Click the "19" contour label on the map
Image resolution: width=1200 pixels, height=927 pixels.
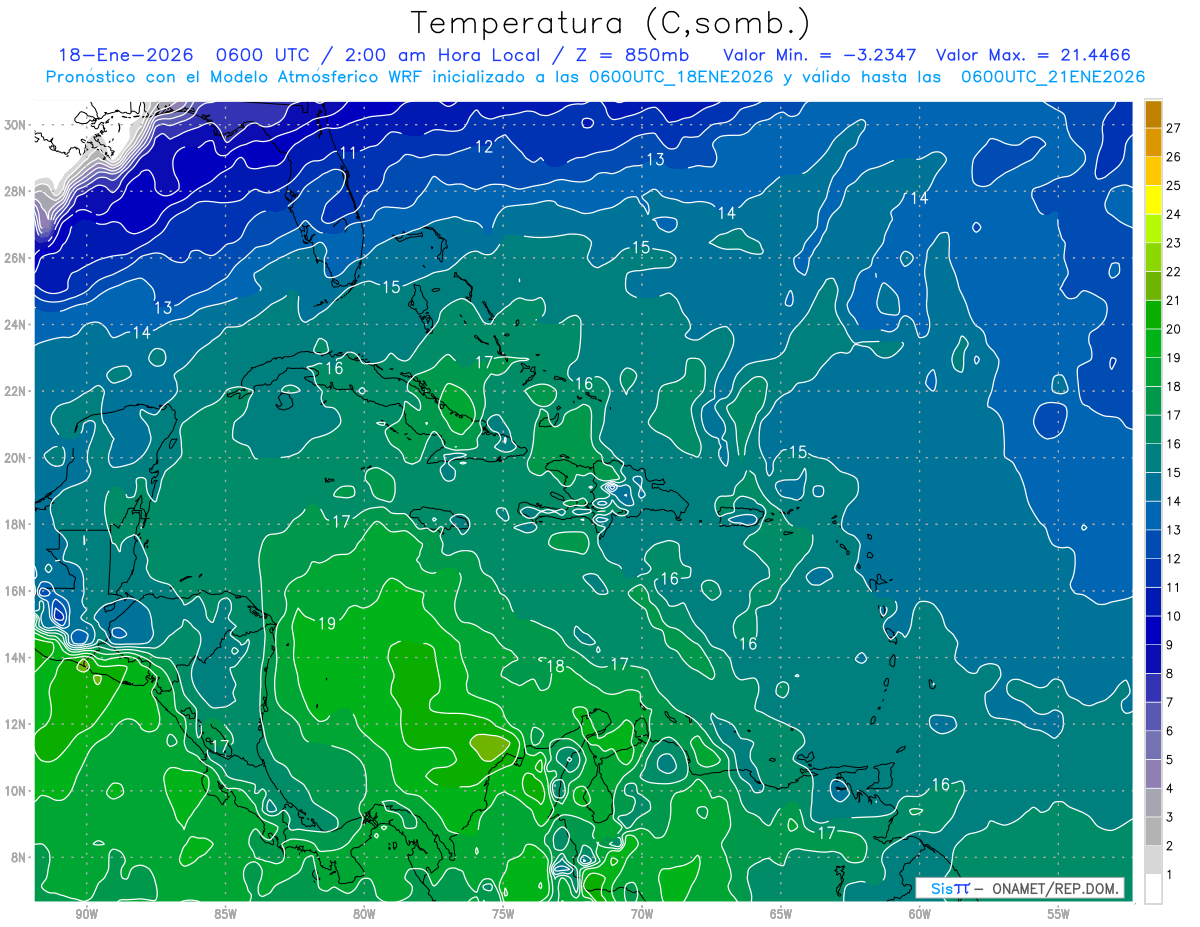coord(327,624)
